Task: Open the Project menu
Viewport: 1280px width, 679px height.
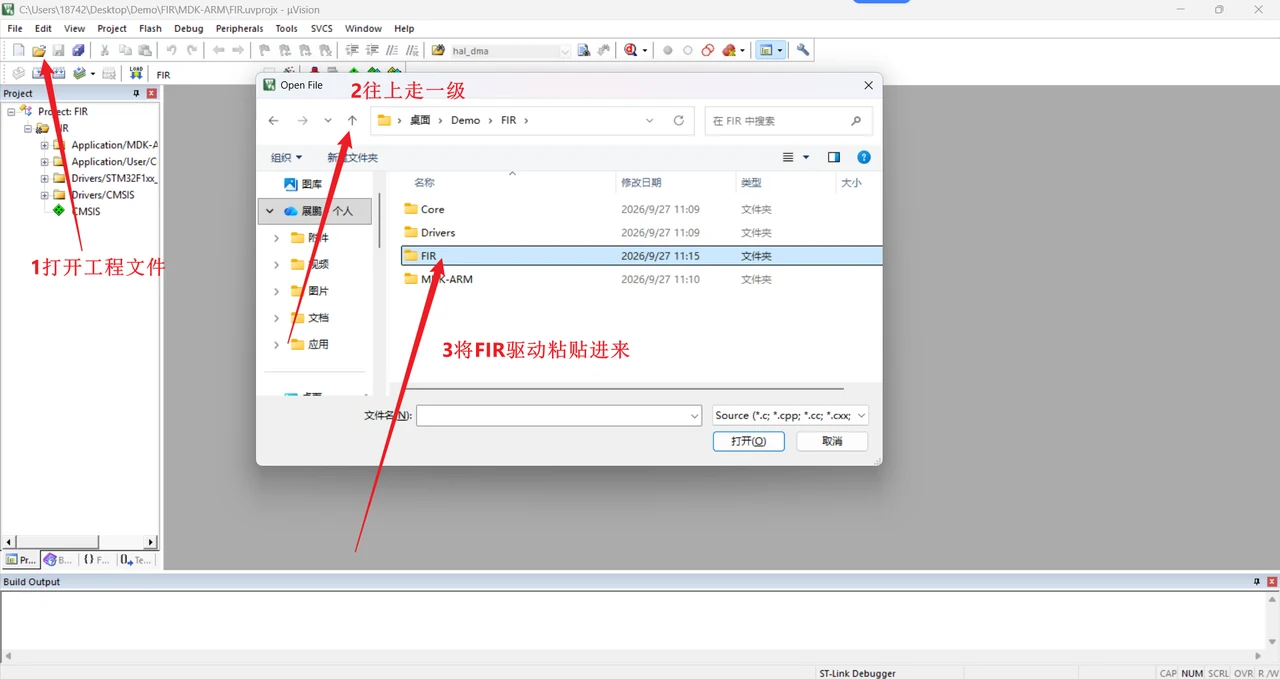Action: 112,29
